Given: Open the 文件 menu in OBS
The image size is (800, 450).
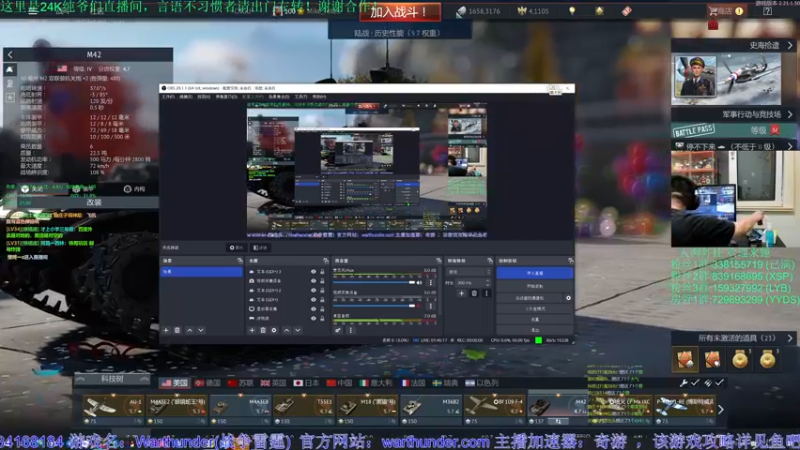Looking at the screenshot, I should [x=167, y=96].
